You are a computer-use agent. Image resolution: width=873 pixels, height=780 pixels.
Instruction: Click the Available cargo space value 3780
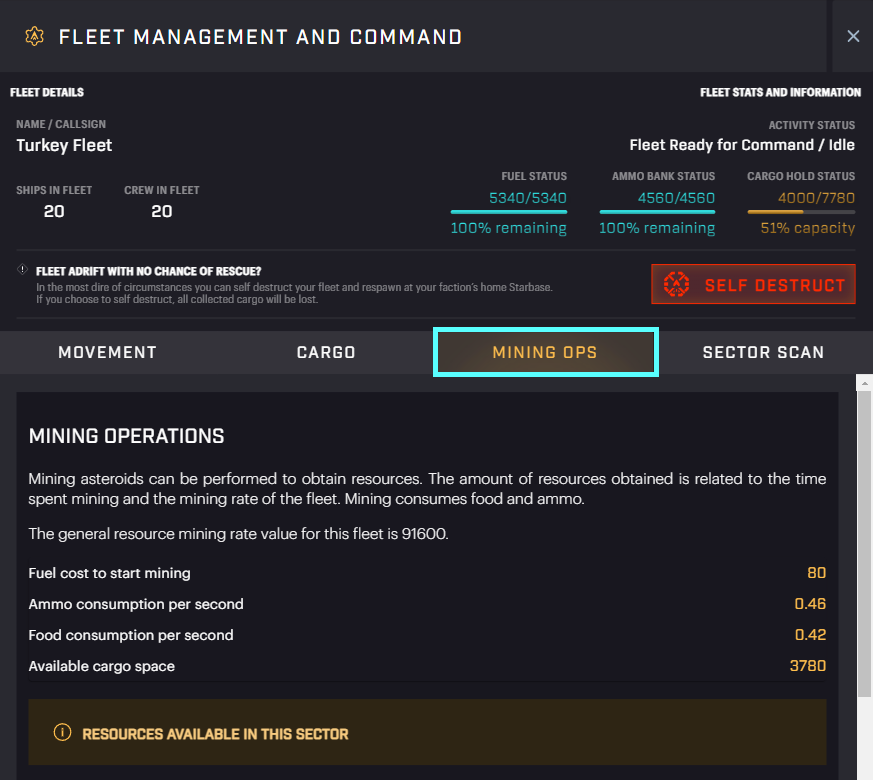[808, 666]
